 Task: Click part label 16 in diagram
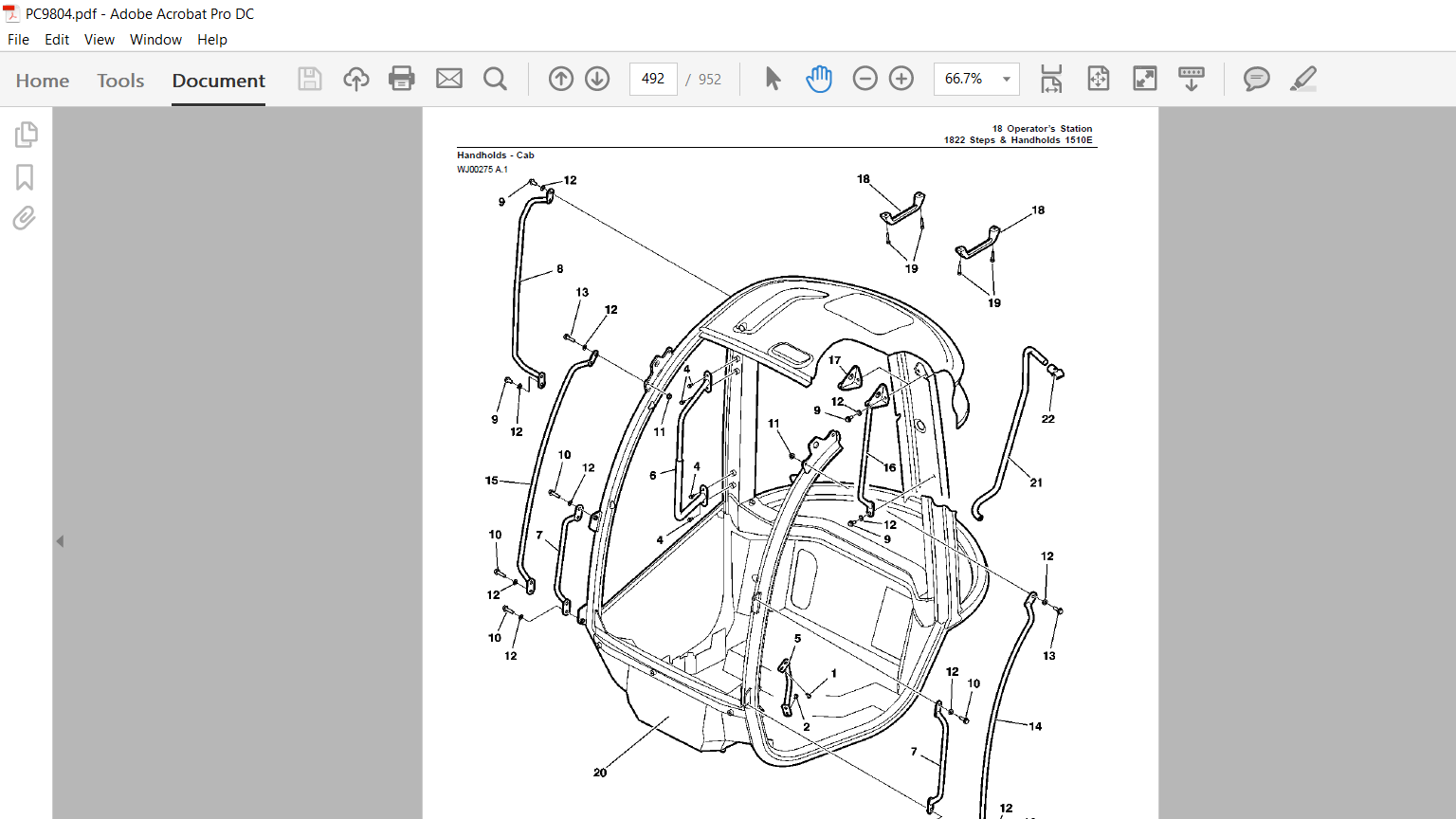[x=890, y=467]
